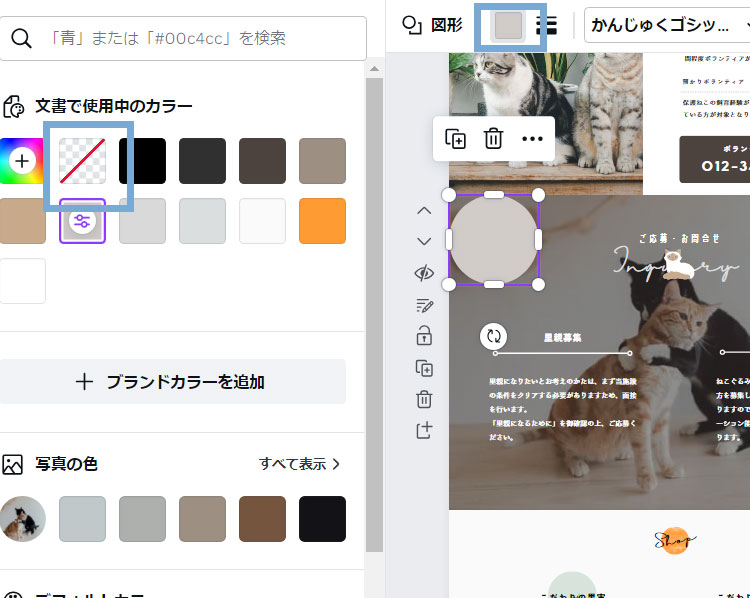The image size is (750, 598).
Task: Open the more options three-dot menu
Action: [532, 139]
